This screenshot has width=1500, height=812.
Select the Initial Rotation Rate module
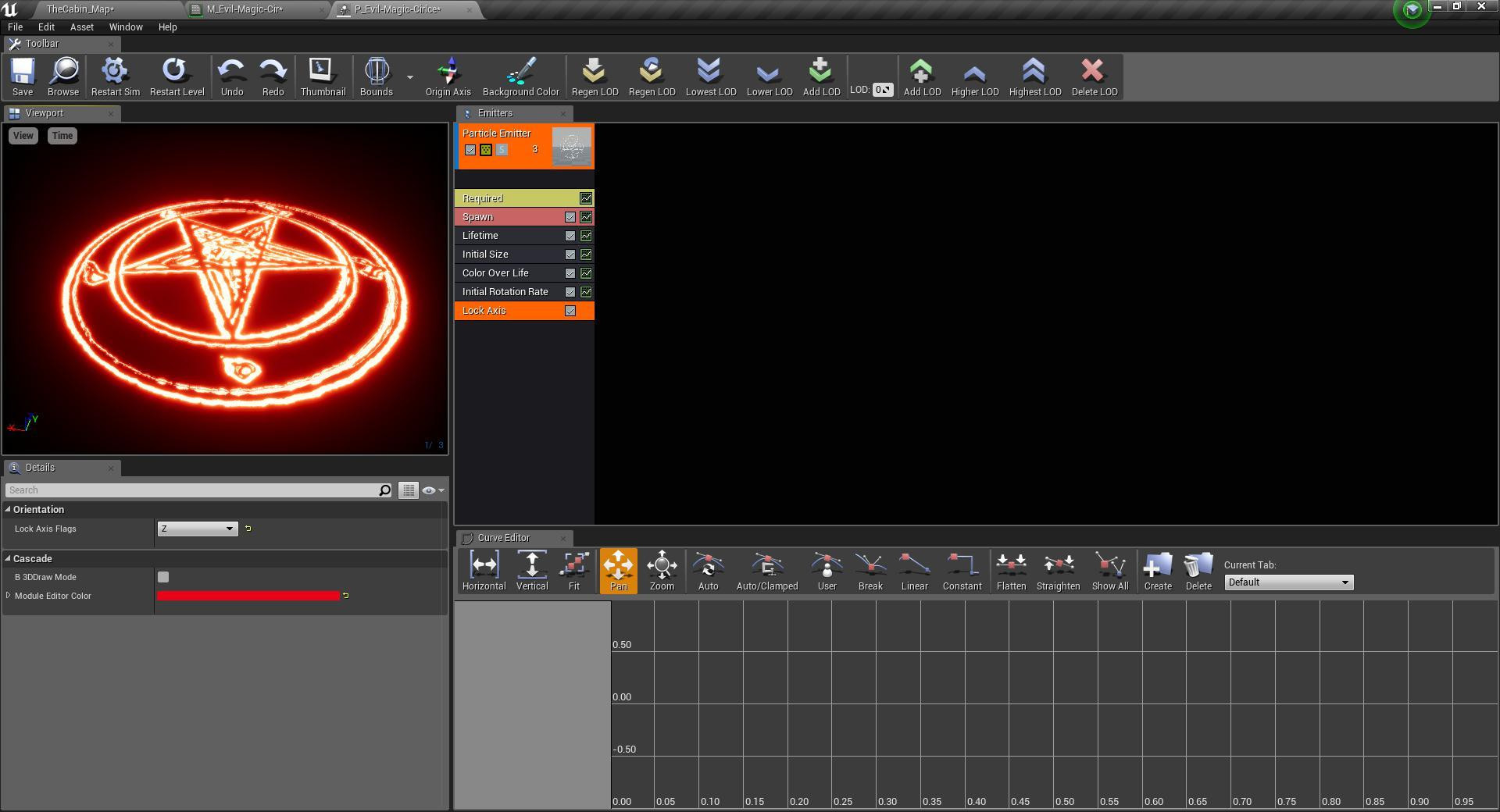click(x=524, y=292)
